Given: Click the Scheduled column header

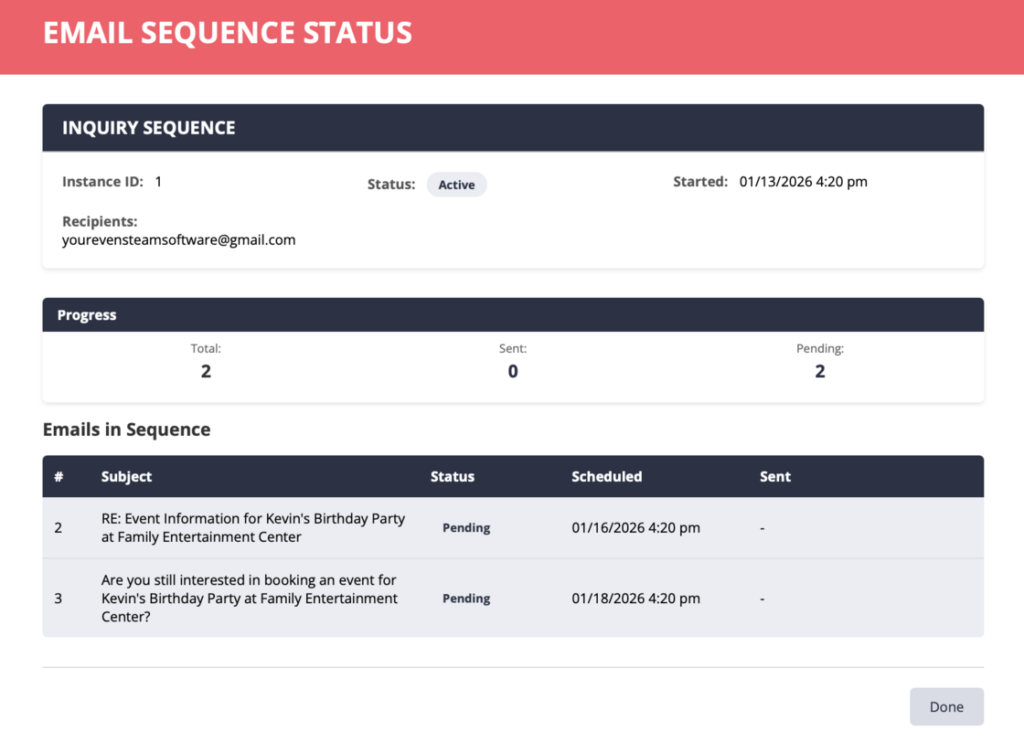Looking at the screenshot, I should (606, 477).
